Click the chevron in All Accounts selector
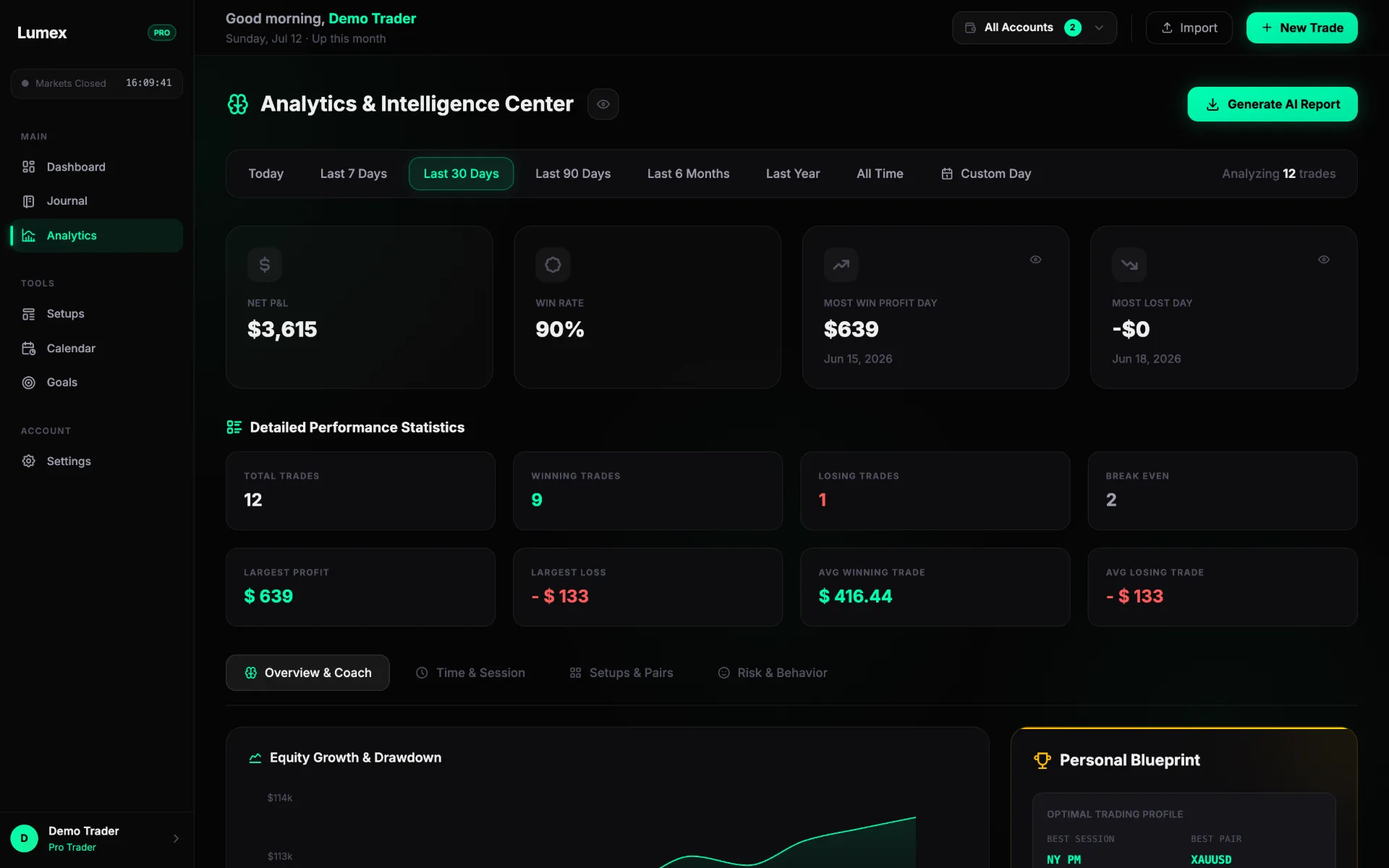Image resolution: width=1389 pixels, height=868 pixels. 1099,27
